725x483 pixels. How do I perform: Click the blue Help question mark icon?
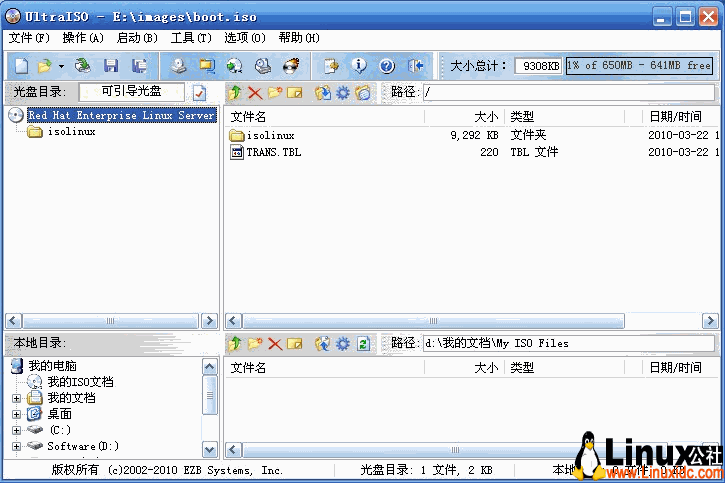point(387,66)
